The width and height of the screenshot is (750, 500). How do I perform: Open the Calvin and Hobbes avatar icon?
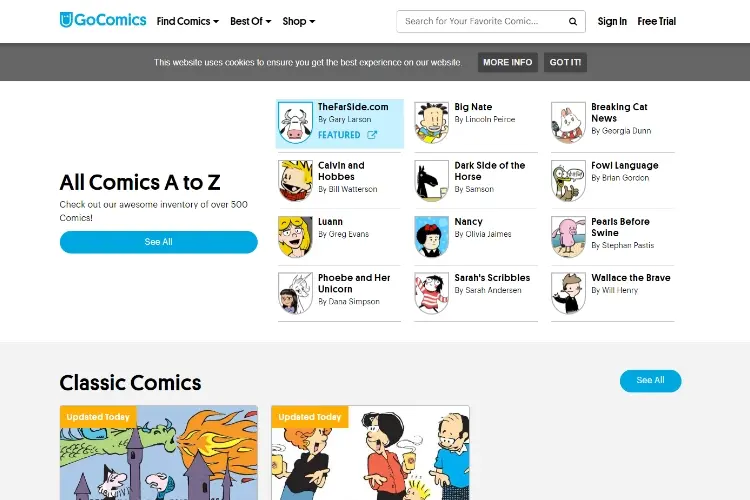(296, 180)
